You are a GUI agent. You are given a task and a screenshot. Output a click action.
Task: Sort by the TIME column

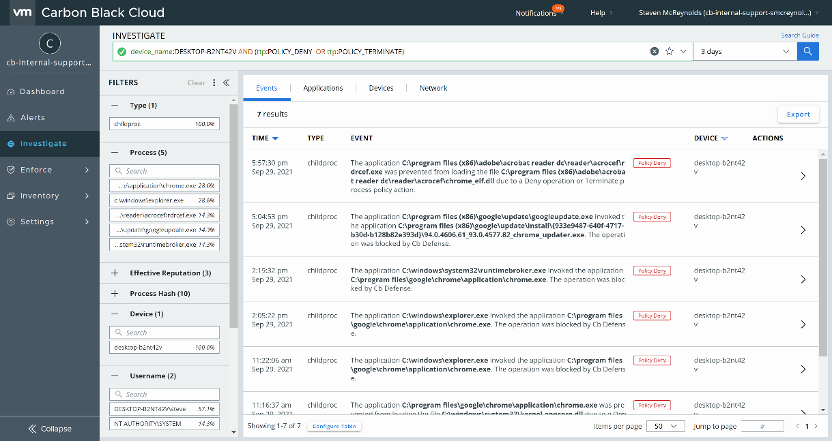[x=265, y=138]
